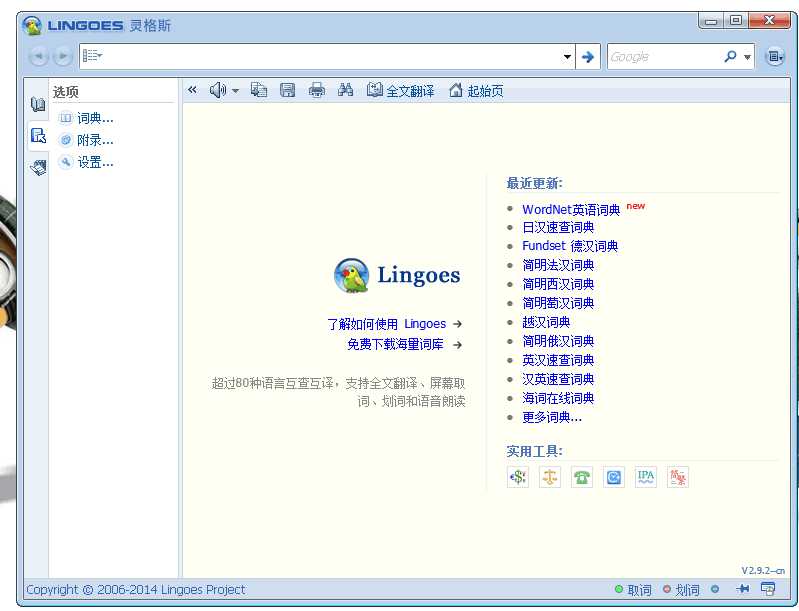Toggle the blue clipboard indicator in status bar
Viewport: 799px width, 611px height.
pos(715,589)
